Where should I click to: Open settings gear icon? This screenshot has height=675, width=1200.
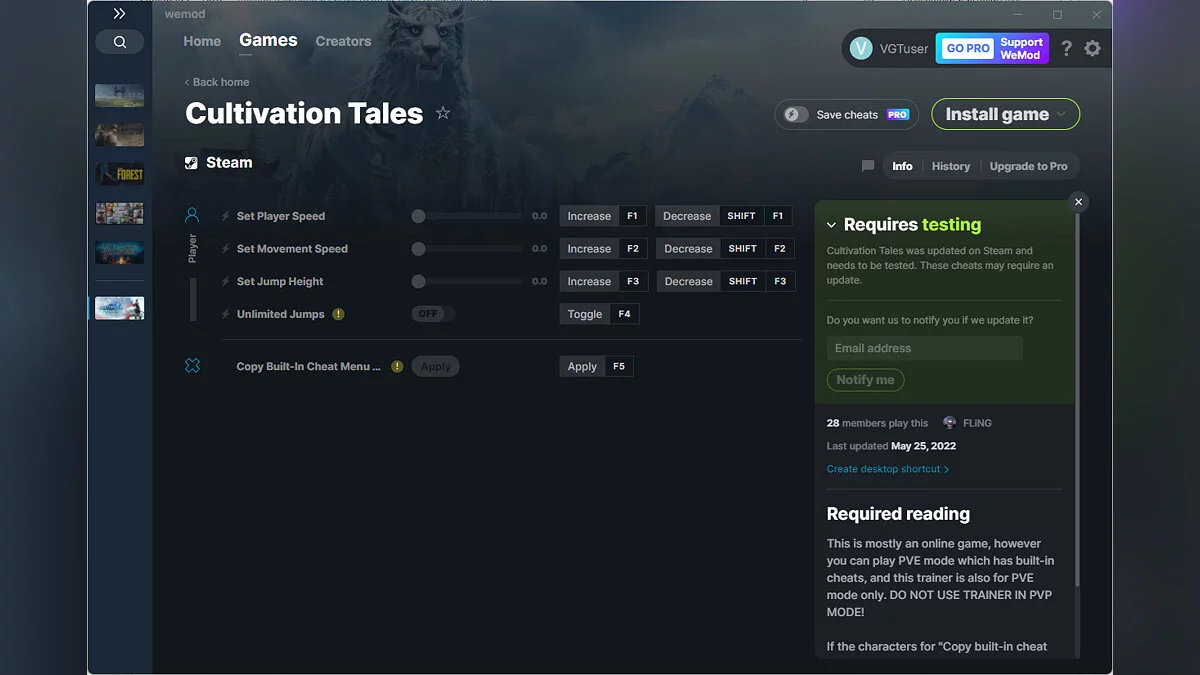pyautogui.click(x=1092, y=48)
